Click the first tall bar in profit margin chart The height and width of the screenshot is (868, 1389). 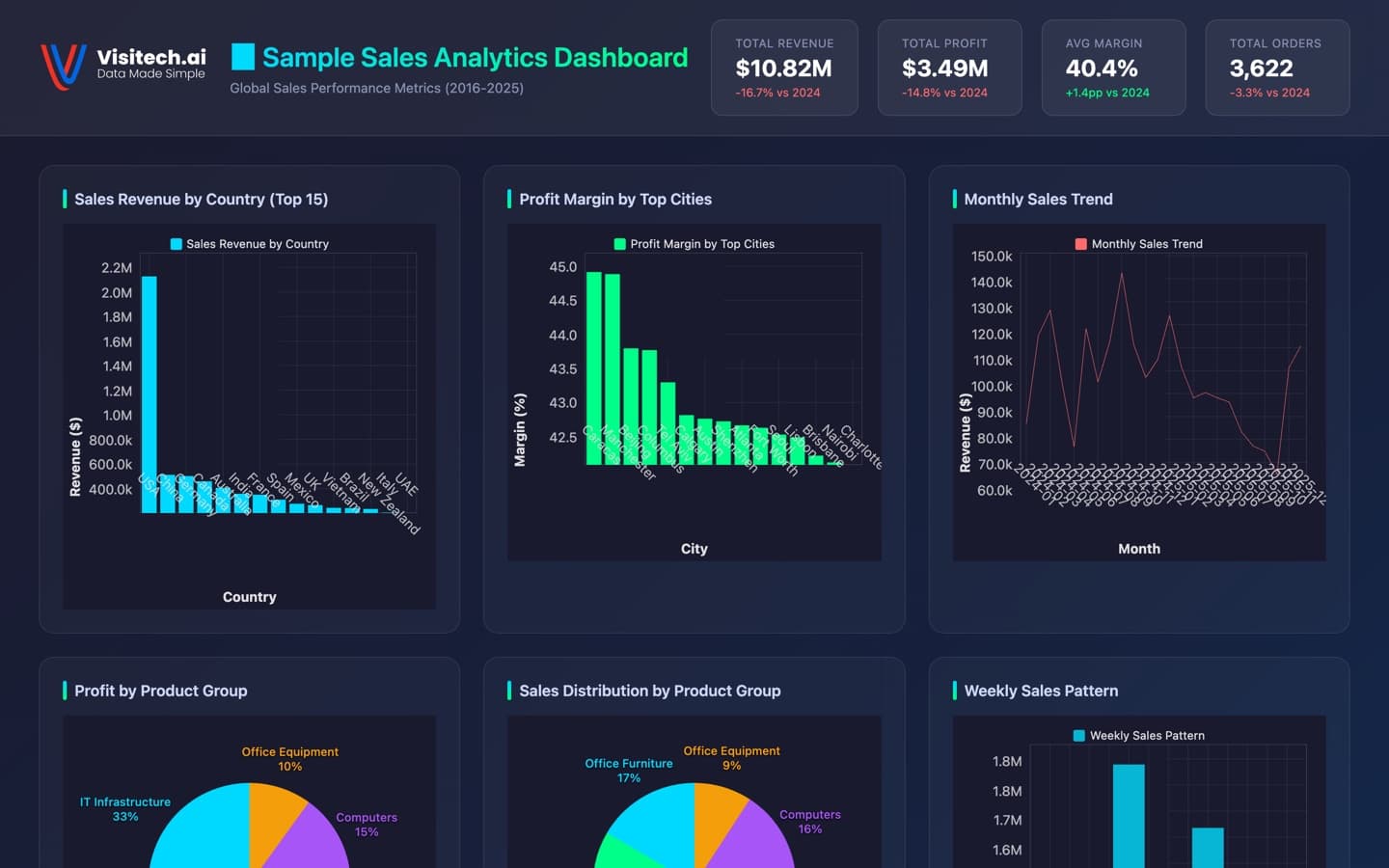[594, 367]
